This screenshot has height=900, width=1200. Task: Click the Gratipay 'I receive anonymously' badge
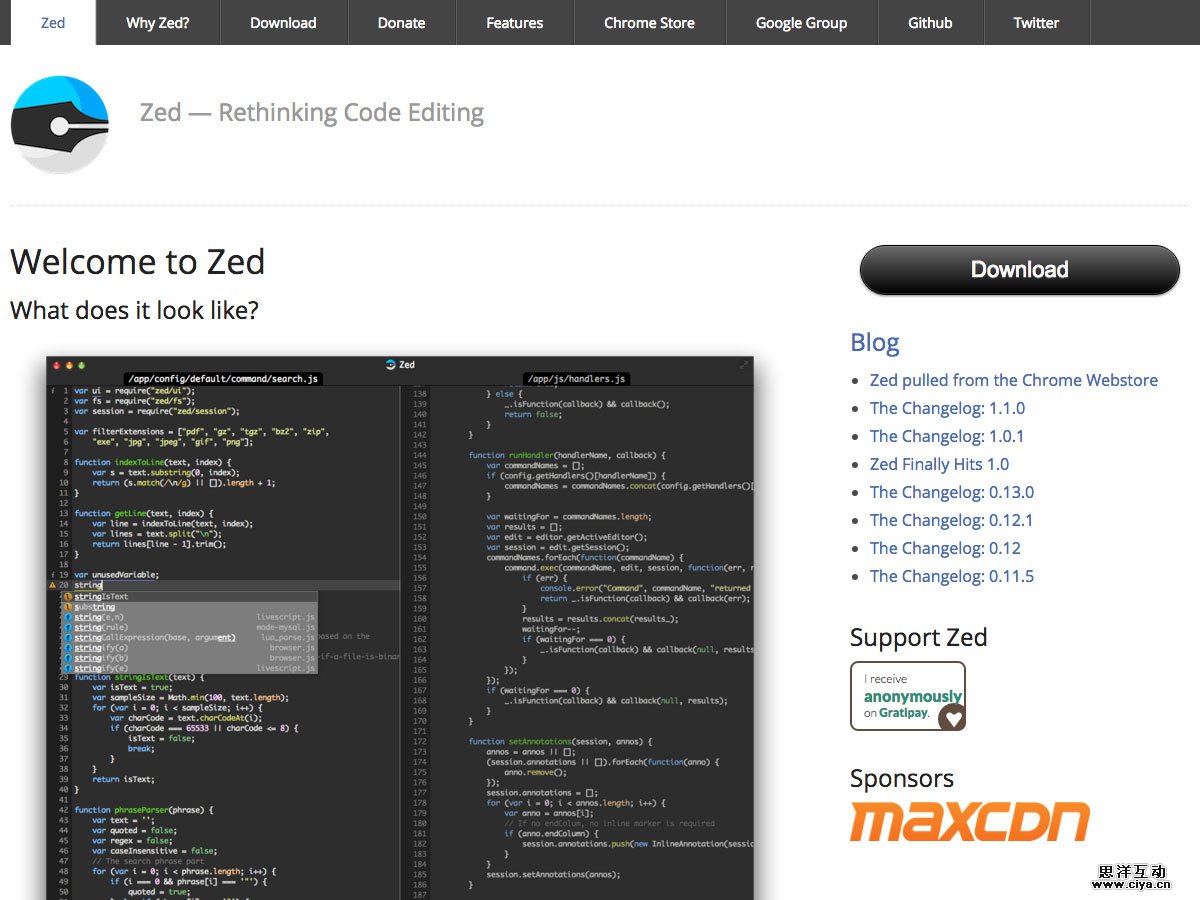[x=908, y=696]
